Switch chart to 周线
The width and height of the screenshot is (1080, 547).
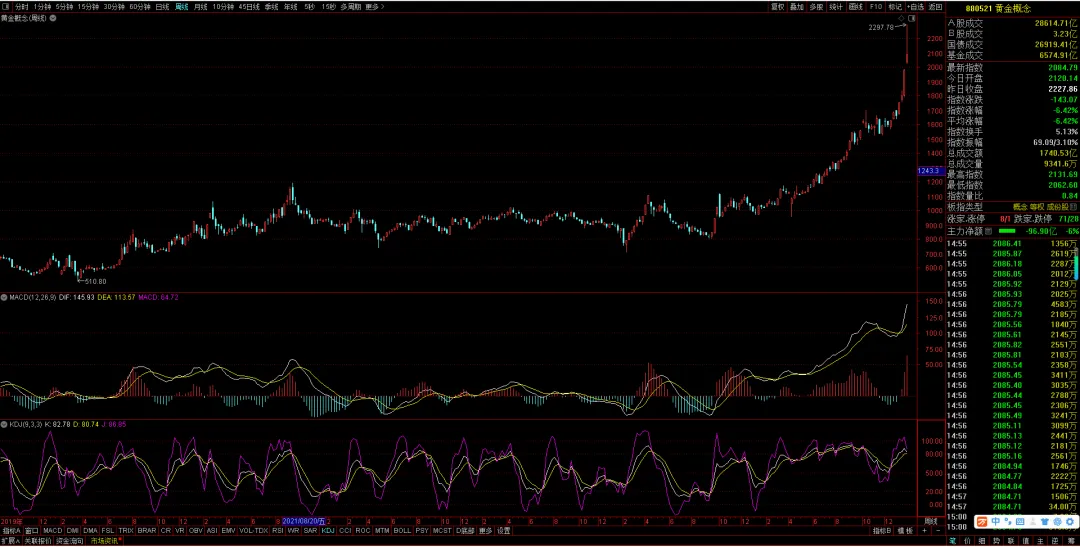click(182, 6)
